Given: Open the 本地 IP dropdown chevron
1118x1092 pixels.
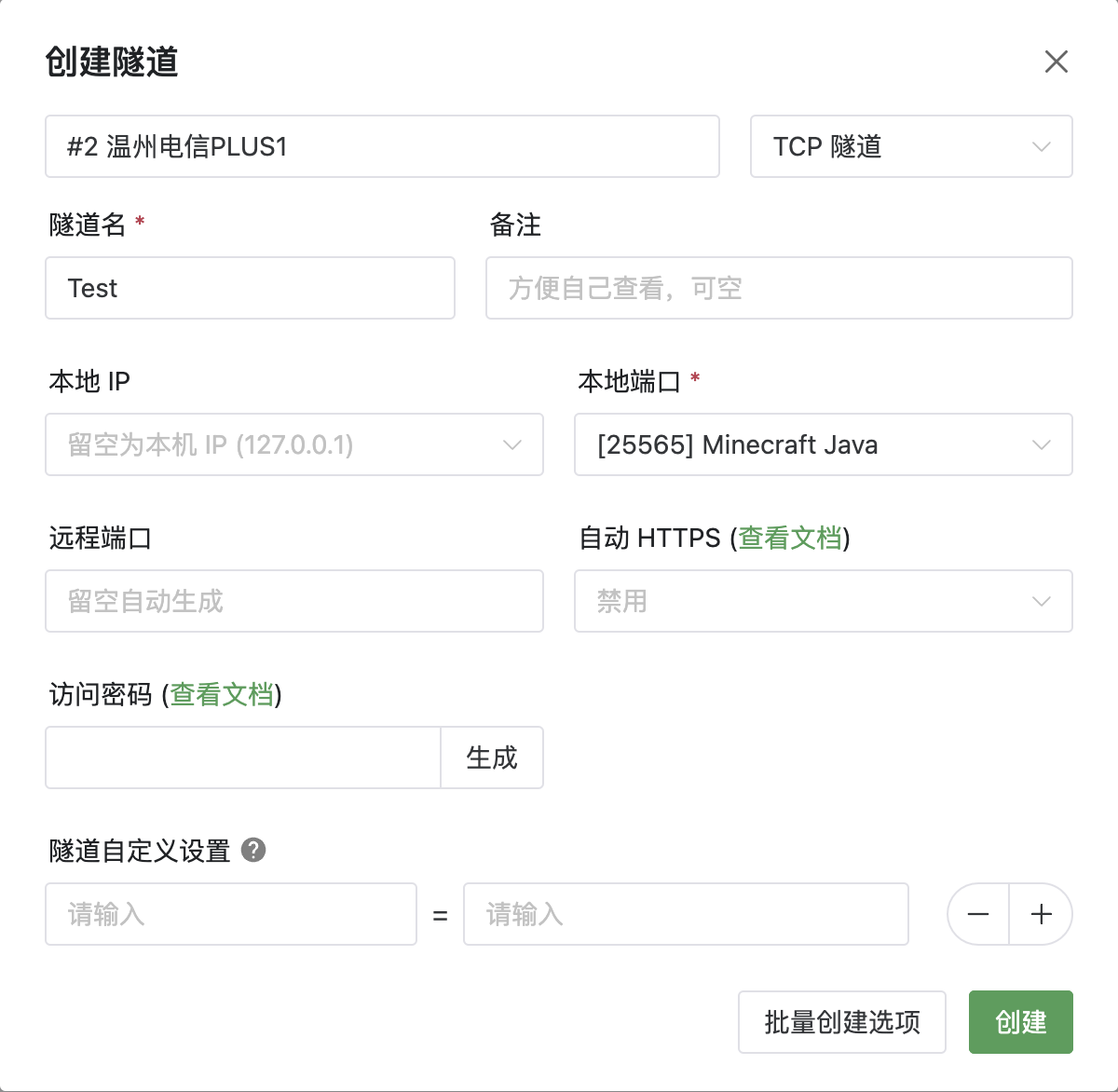Looking at the screenshot, I should click(512, 444).
